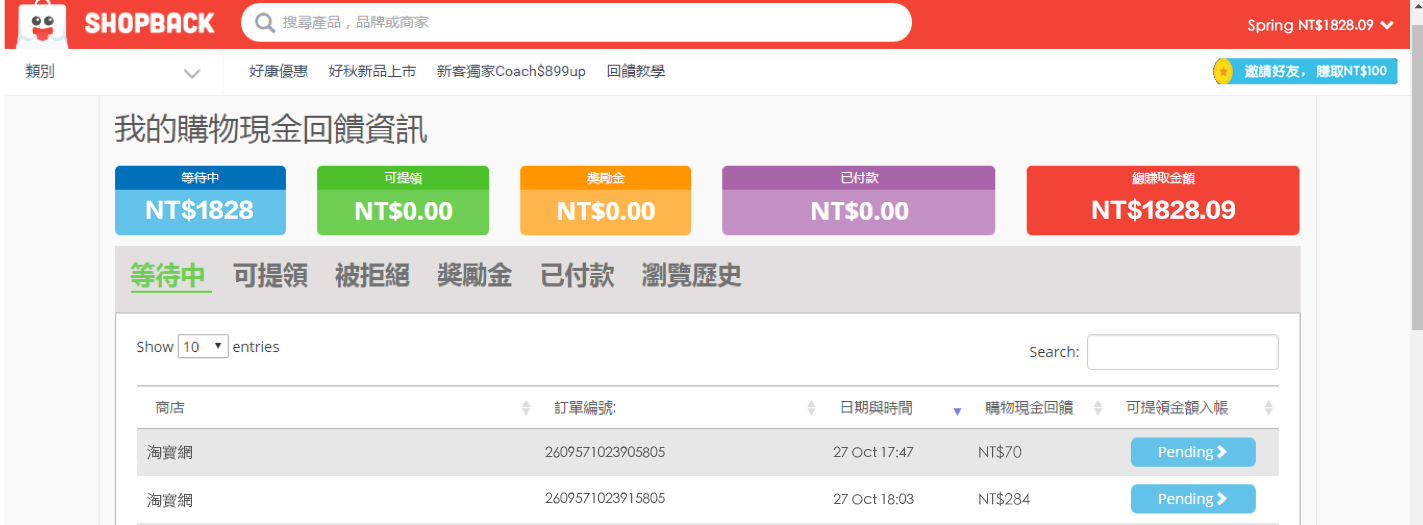Viewport: 1423px width, 525px height.
Task: Sort by 訂單編號 column
Action: (x=679, y=408)
